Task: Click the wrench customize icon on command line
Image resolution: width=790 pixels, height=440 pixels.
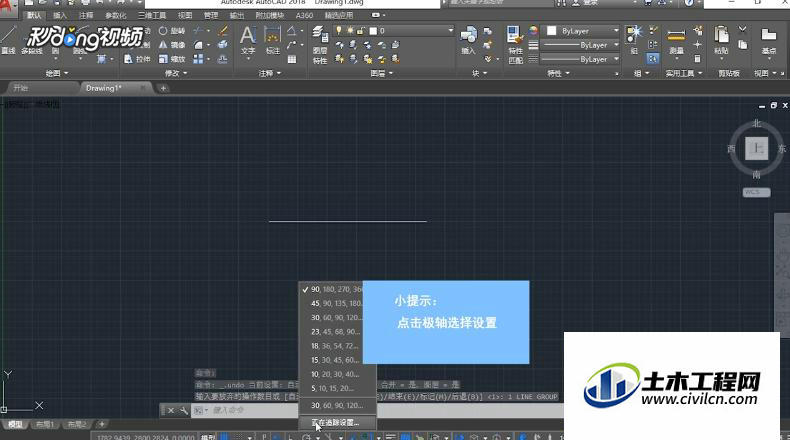Action: click(184, 411)
